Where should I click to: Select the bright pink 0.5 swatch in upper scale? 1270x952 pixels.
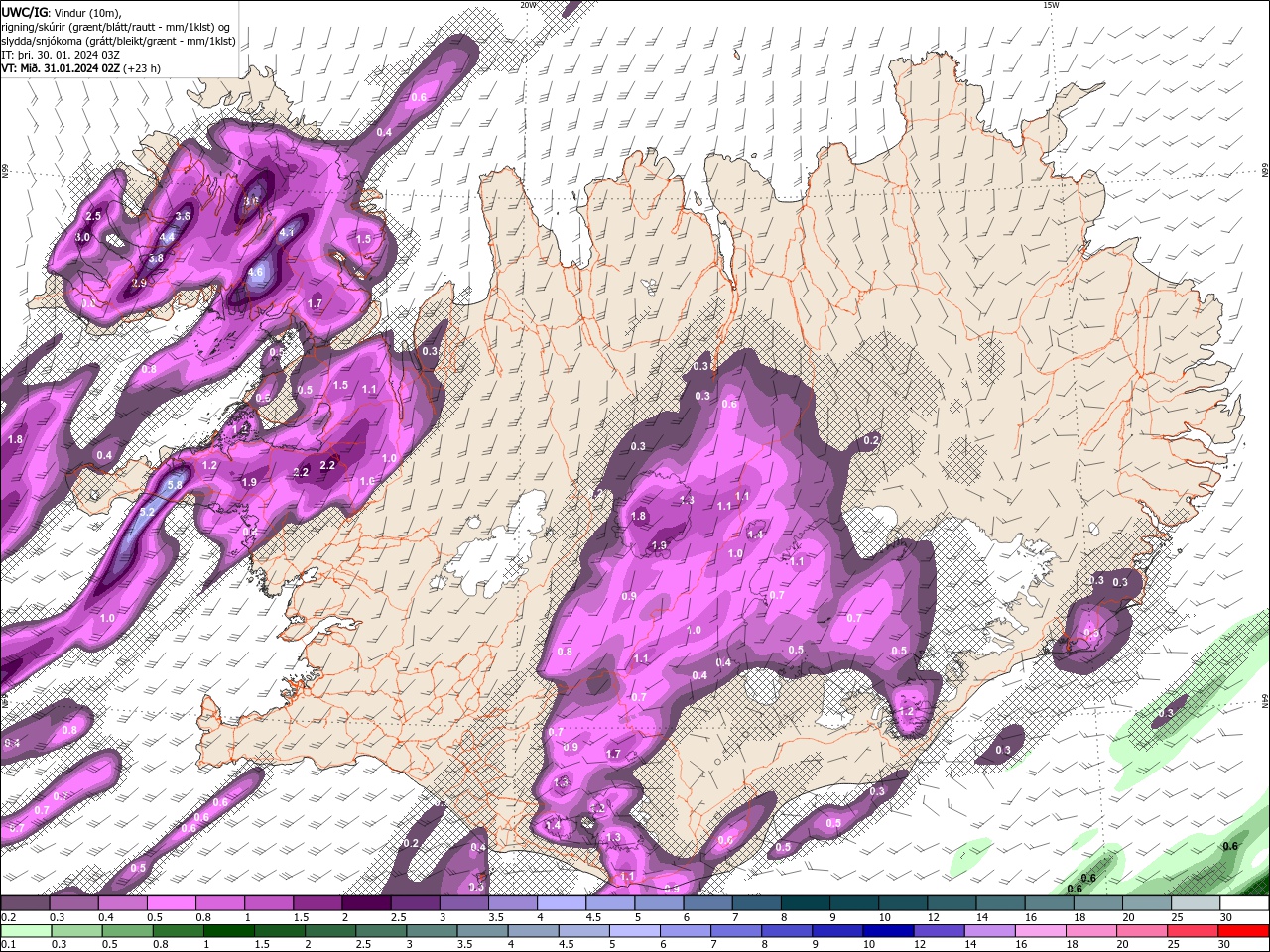point(171,903)
